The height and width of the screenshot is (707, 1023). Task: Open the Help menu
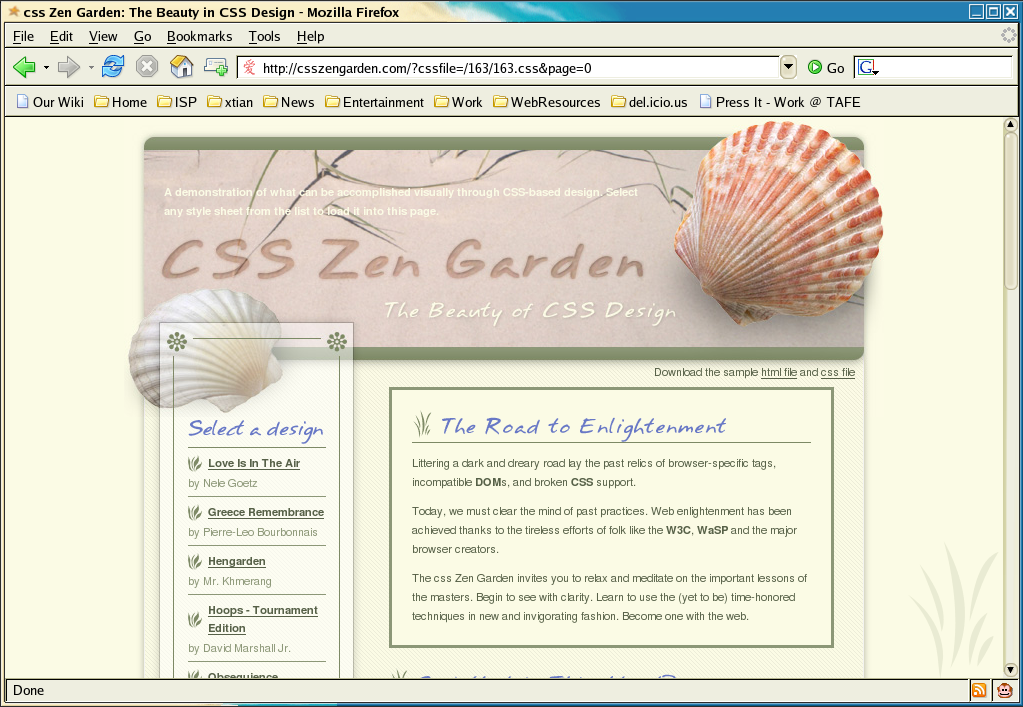(311, 37)
